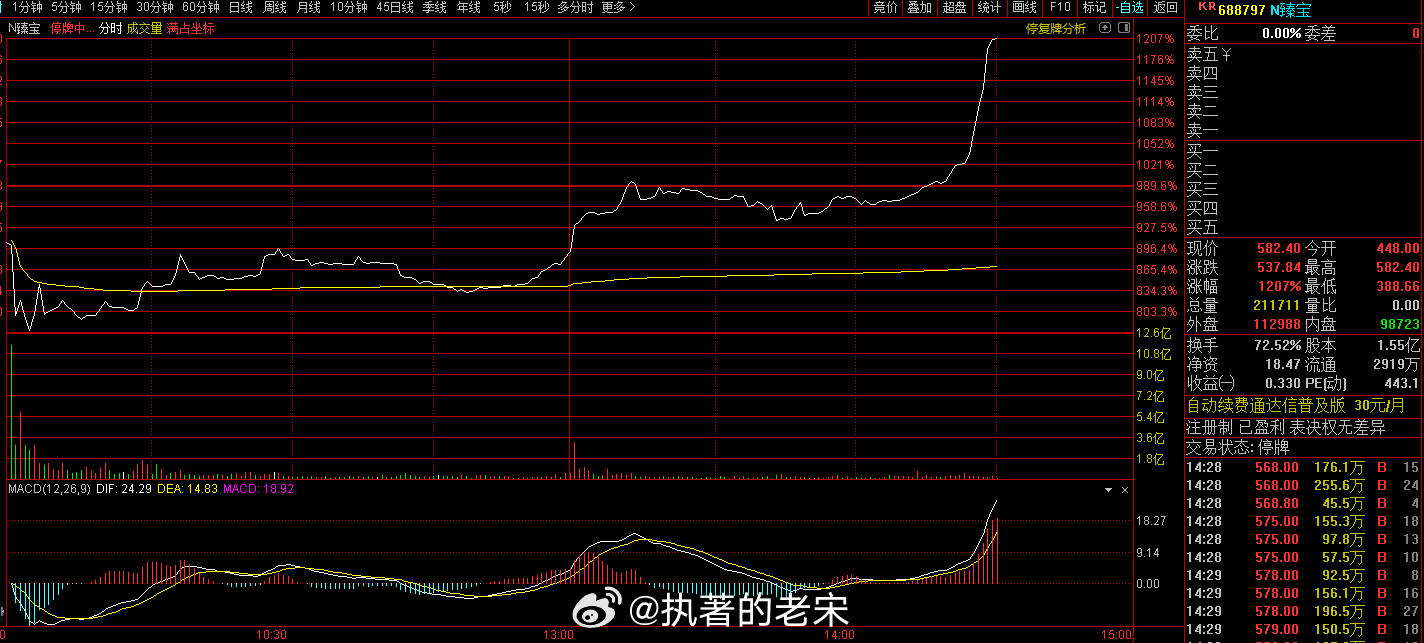Click the 停牌中... status label

click(x=72, y=29)
